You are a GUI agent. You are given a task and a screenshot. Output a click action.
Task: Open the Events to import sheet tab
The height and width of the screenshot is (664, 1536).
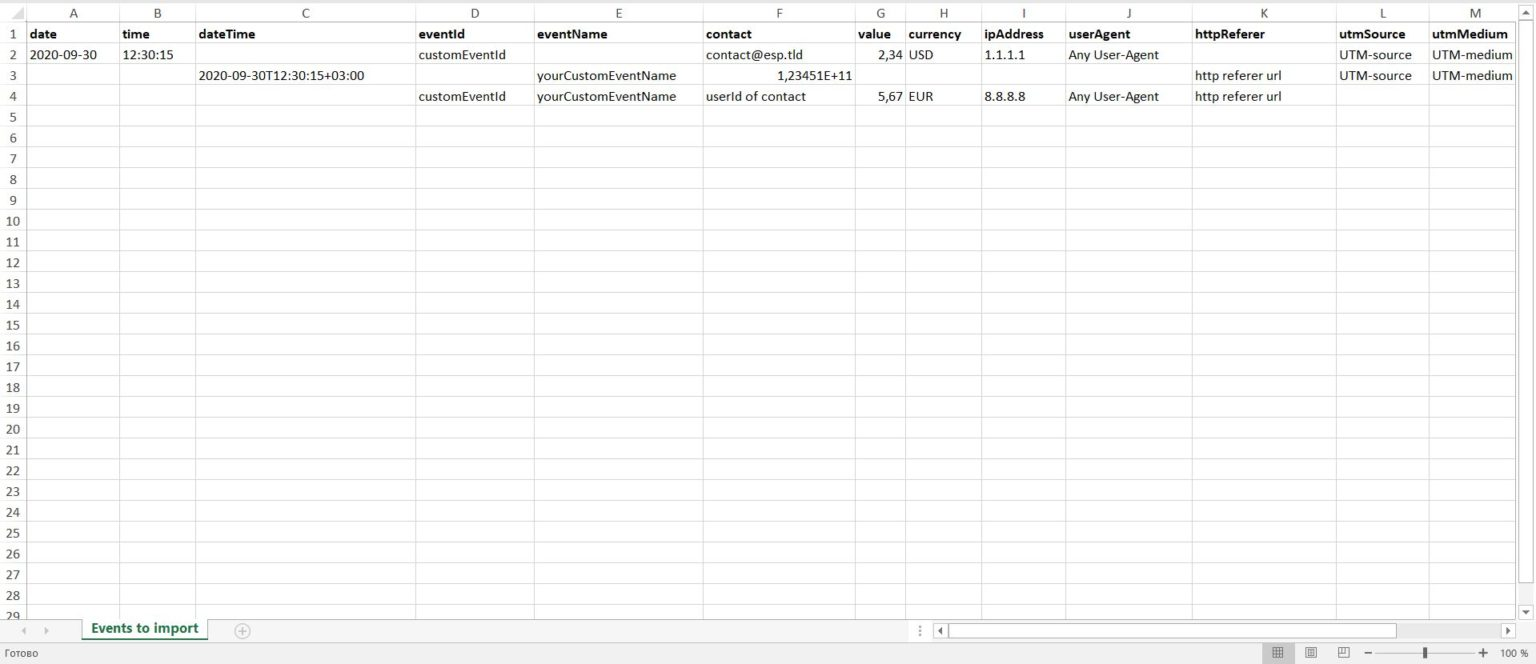(x=145, y=629)
